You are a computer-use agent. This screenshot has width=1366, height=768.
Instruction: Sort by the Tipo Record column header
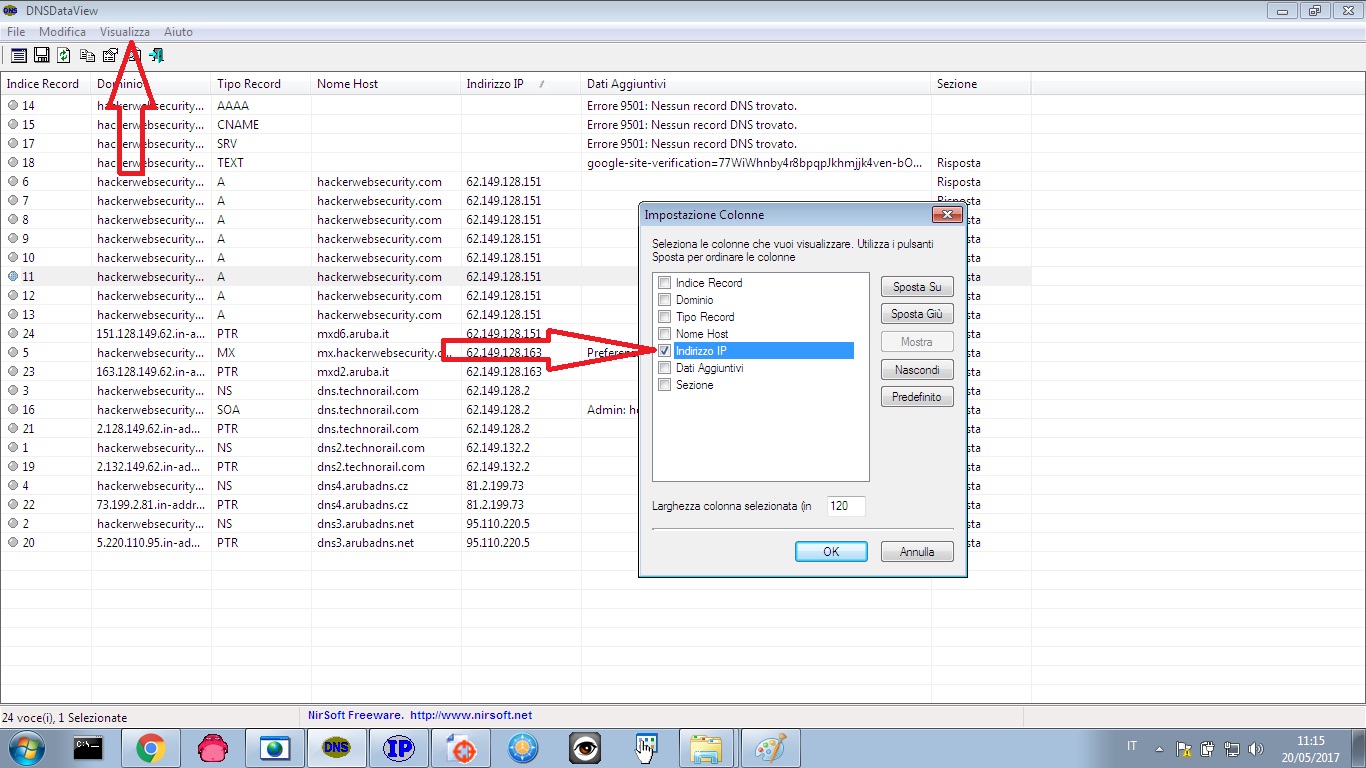(261, 84)
